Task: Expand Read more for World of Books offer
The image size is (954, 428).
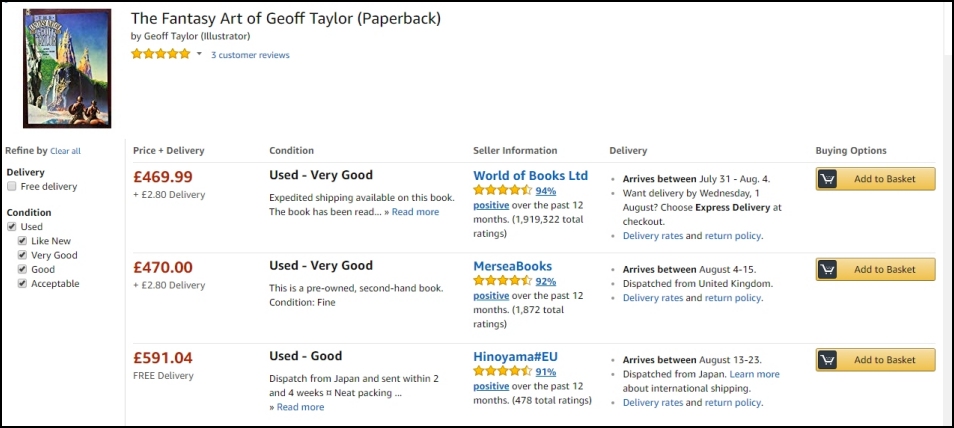Action: click(x=415, y=212)
